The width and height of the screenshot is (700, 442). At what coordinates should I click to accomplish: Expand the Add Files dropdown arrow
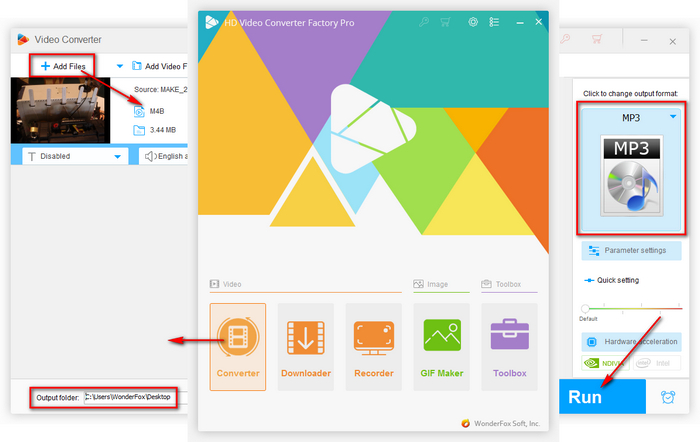pos(120,66)
